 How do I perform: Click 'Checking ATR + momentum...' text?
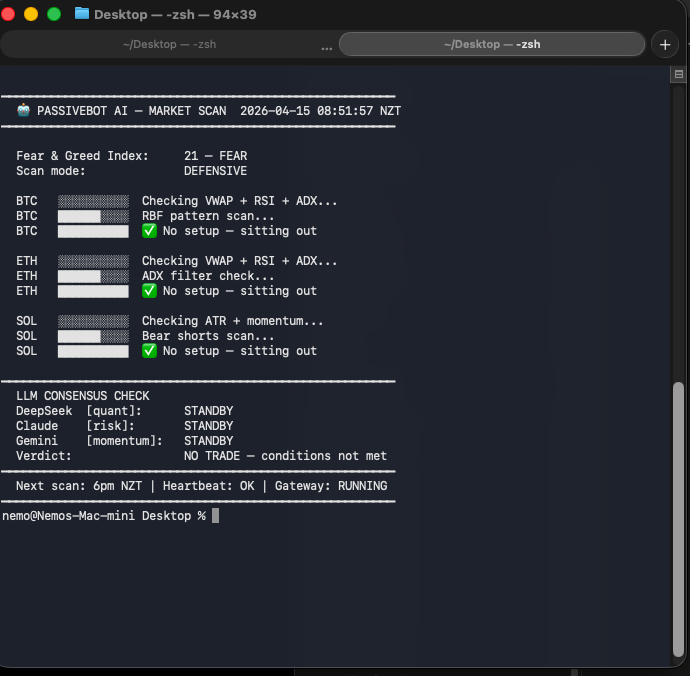[232, 321]
